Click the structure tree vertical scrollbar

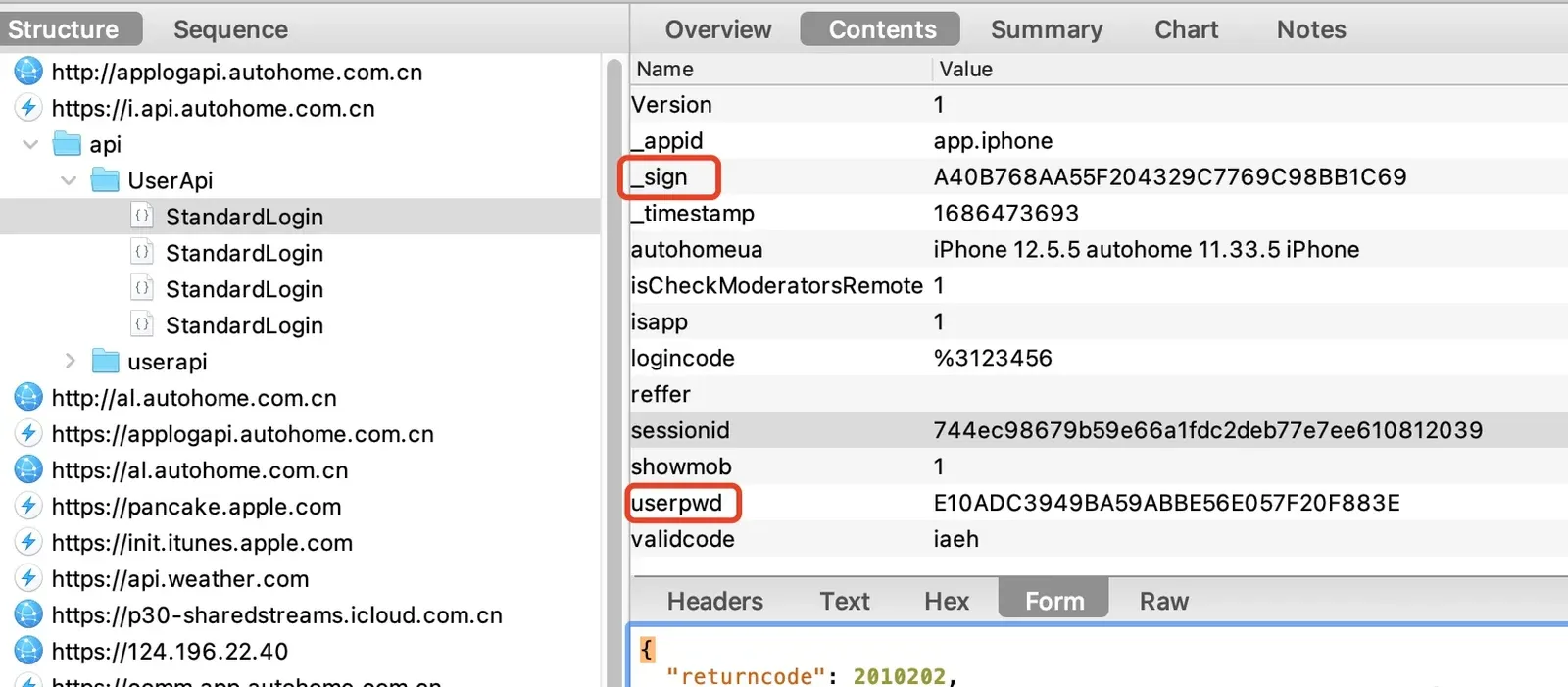(x=615, y=372)
